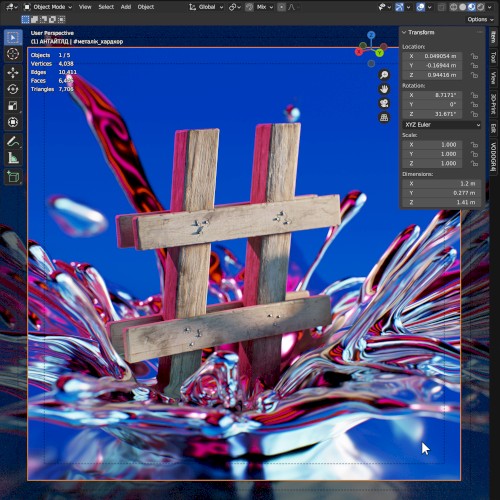Click the zoom magnifier viewport icon
Viewport: 500px width, 500px height.
384,75
